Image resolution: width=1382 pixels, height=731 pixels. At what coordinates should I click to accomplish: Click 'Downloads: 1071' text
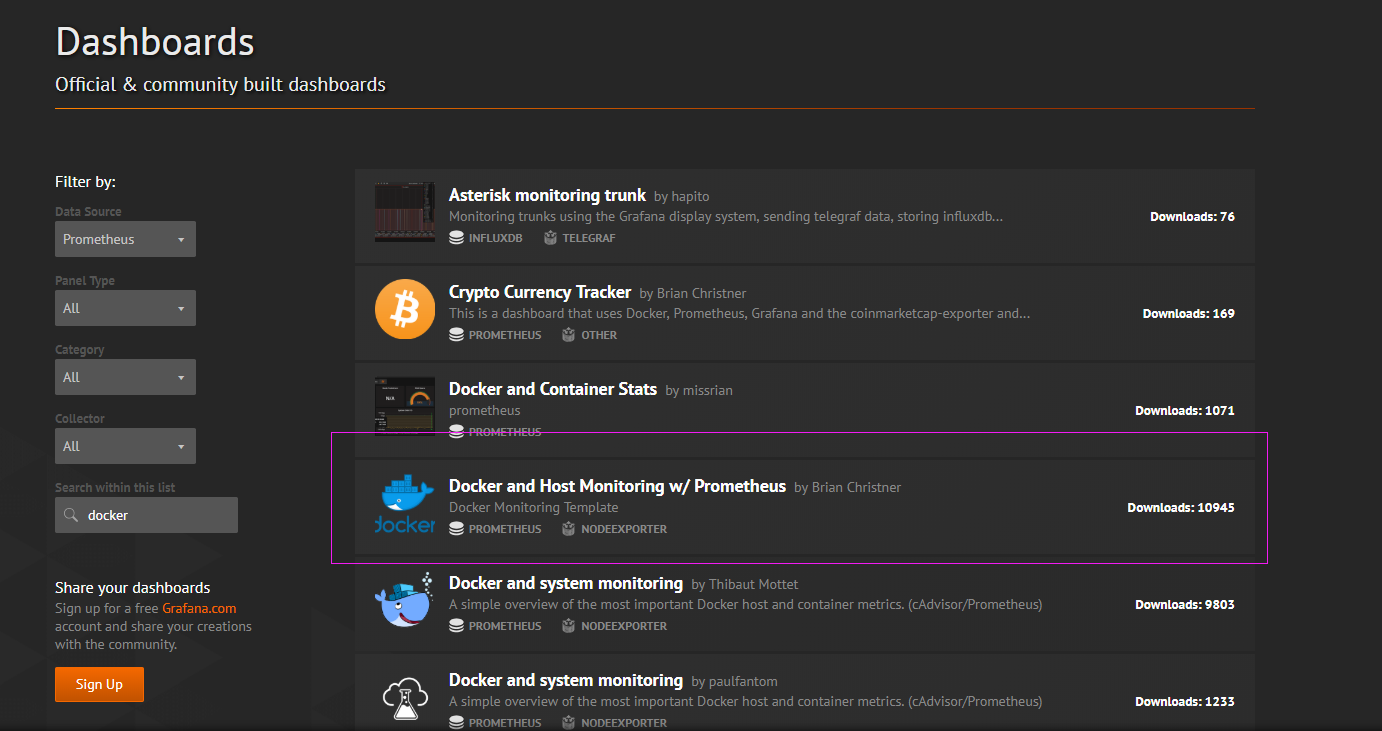pos(1185,411)
